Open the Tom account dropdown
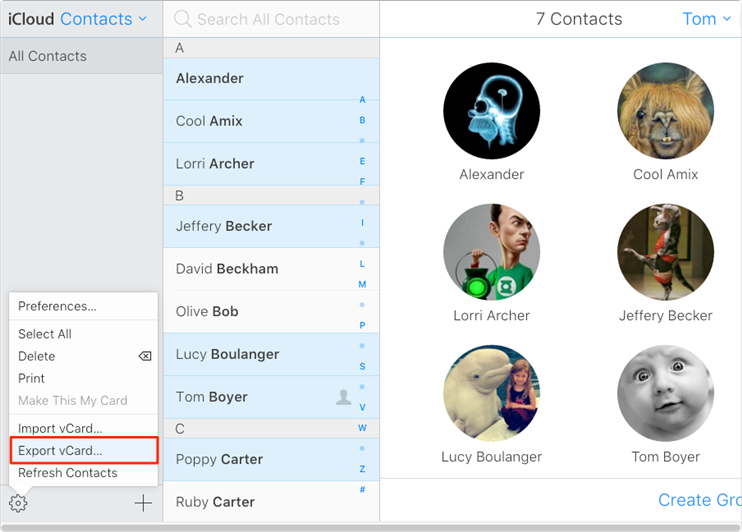The image size is (742, 532). [x=707, y=19]
